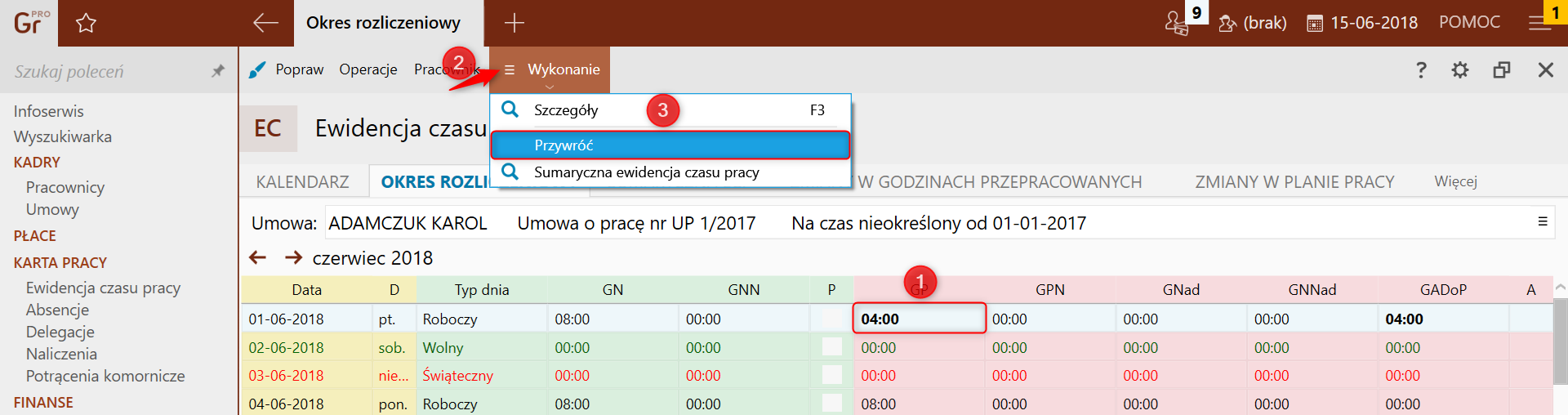Focus the Szukaj poleceń search field
The image size is (1568, 415).
coord(106,71)
